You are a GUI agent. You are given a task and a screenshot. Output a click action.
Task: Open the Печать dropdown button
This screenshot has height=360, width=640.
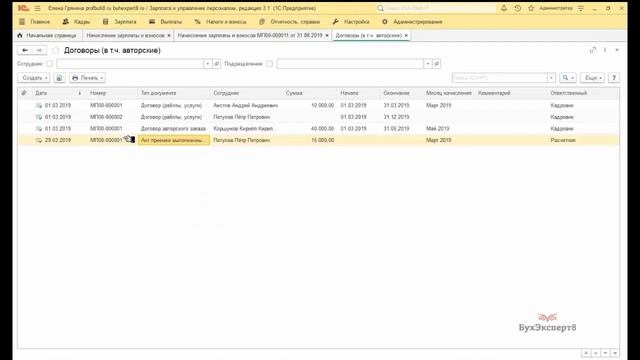[x=87, y=78]
